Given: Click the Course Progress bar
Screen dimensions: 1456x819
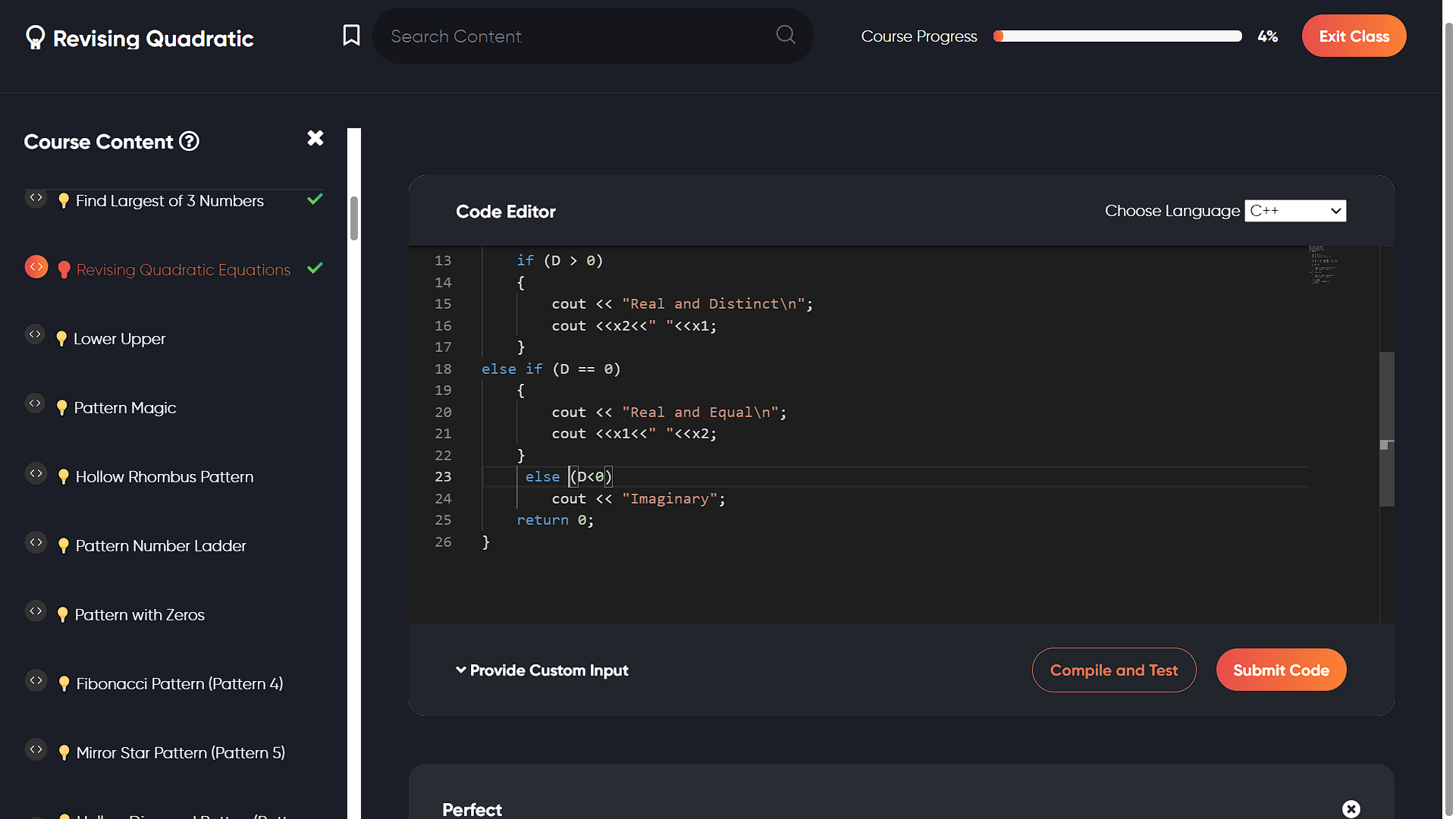Looking at the screenshot, I should coord(1118,36).
